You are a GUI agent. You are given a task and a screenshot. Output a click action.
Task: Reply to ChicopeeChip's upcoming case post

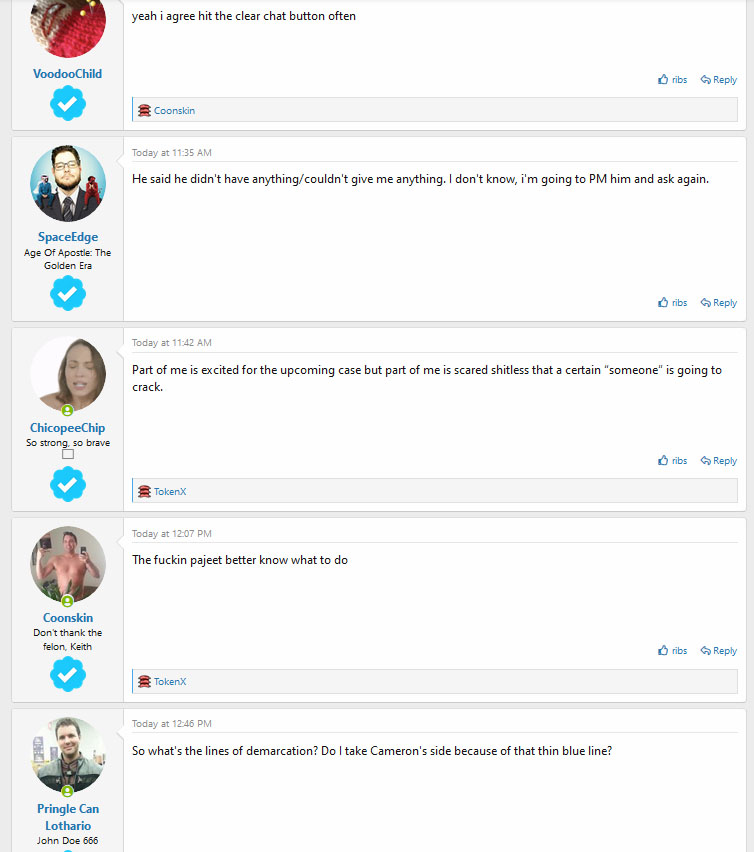(x=719, y=461)
